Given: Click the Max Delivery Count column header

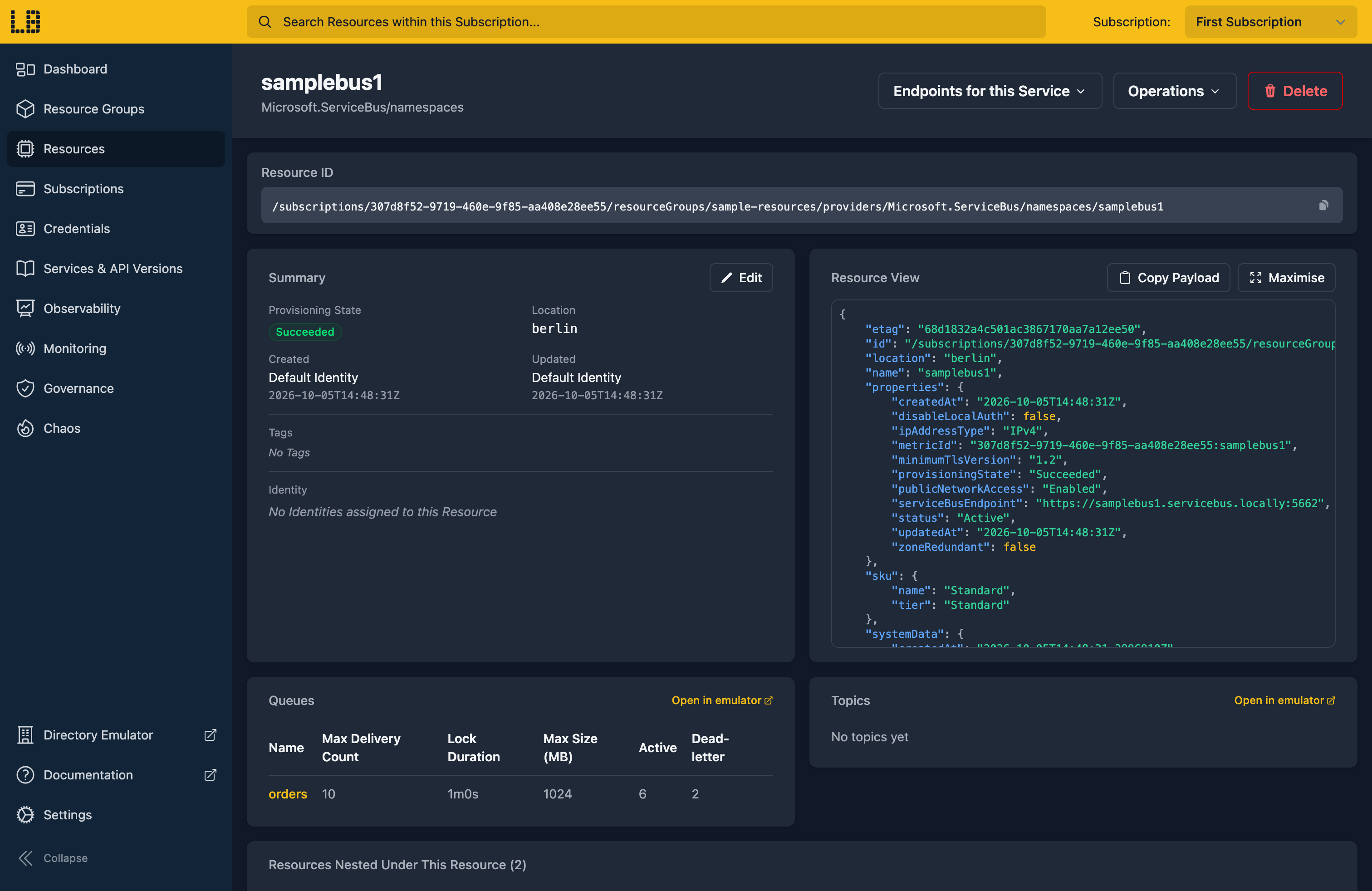Looking at the screenshot, I should point(361,748).
